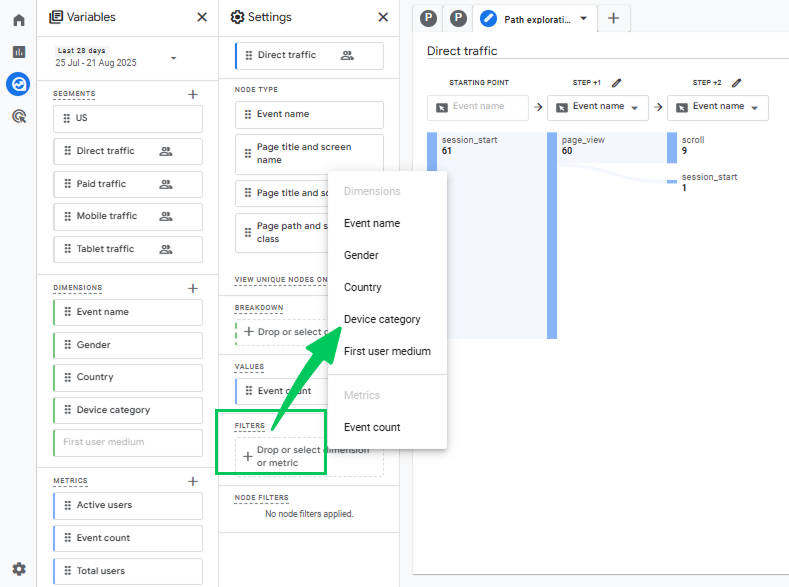Viewport: 789px width, 587px height.
Task: Open the Advertising icon in sidebar
Action: pos(19,117)
